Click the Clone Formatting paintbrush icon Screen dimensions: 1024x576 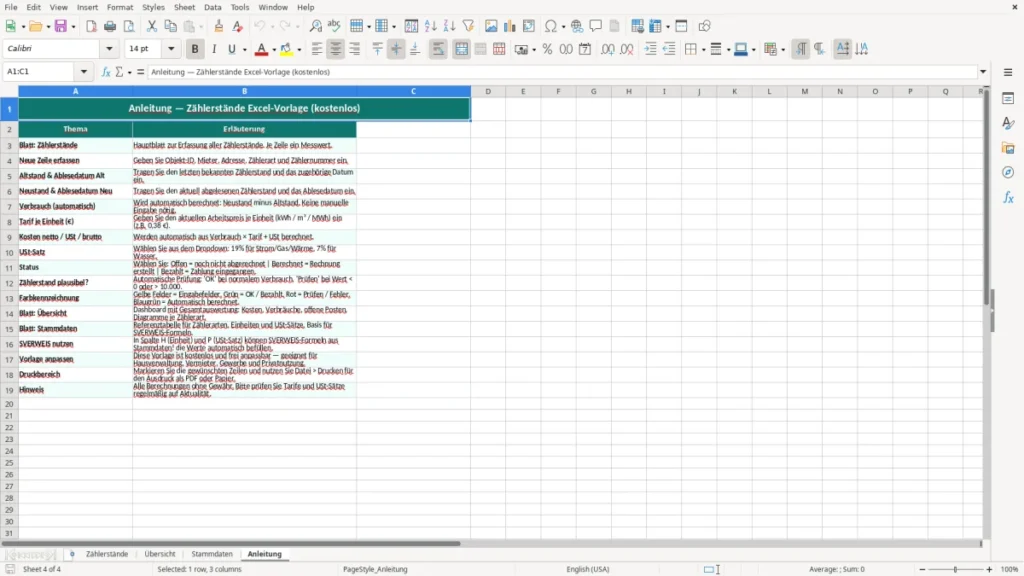(219, 26)
